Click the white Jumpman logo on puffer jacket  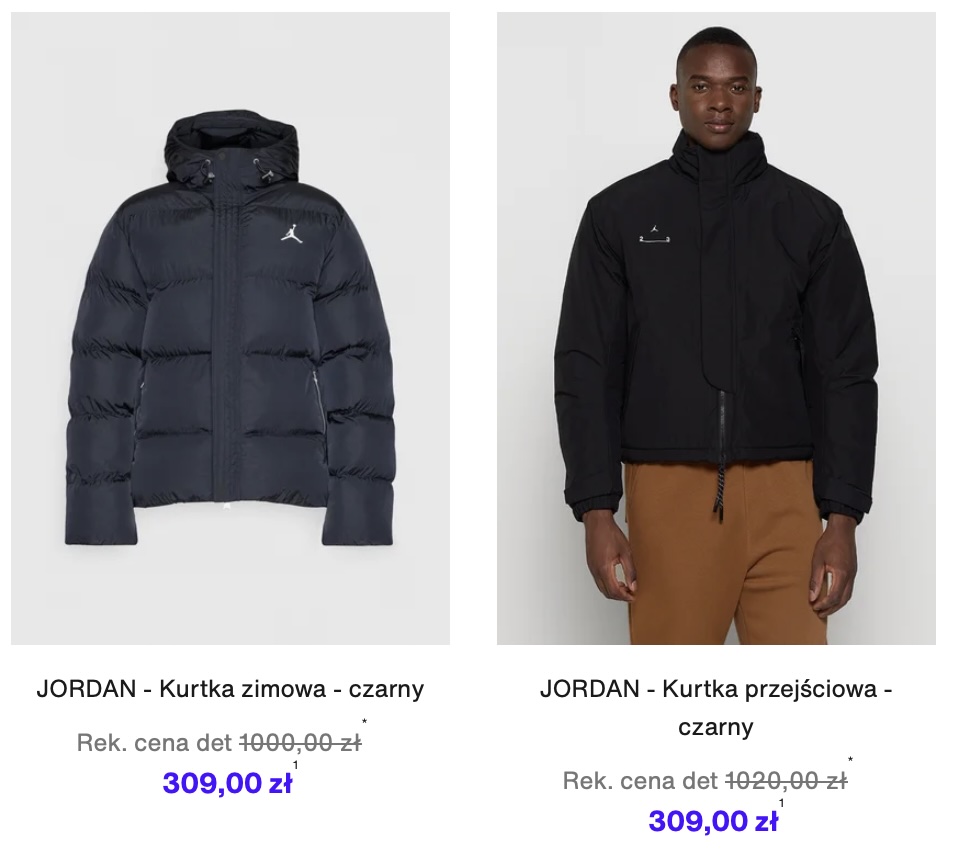pos(290,233)
